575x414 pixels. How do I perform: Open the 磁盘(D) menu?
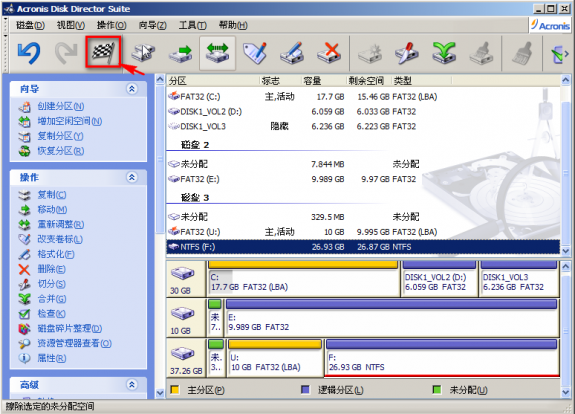click(x=30, y=25)
